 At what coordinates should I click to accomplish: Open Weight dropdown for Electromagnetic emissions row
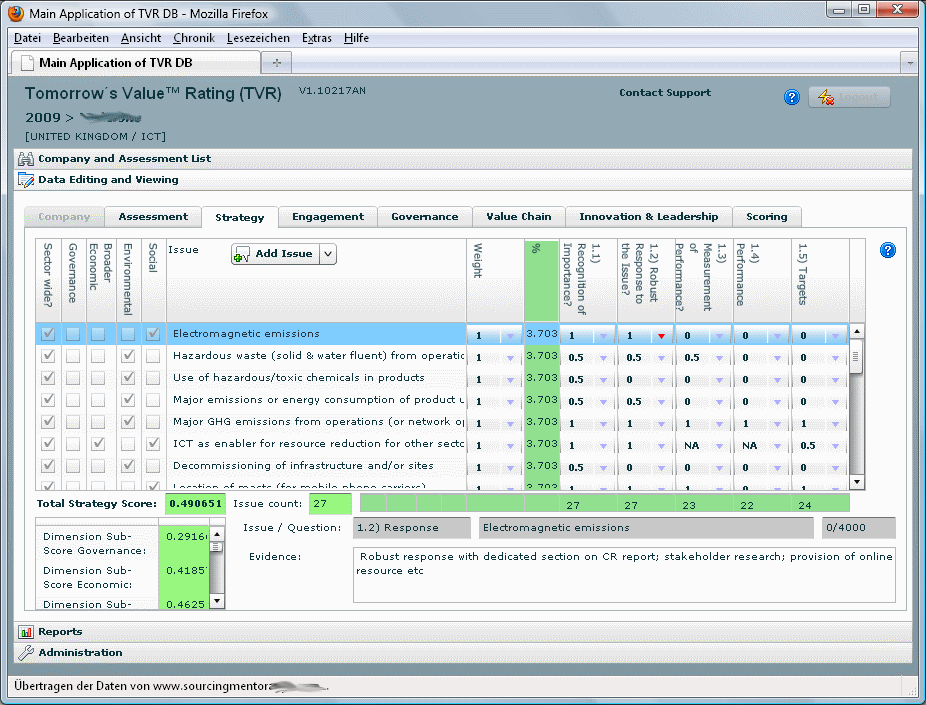tap(509, 336)
